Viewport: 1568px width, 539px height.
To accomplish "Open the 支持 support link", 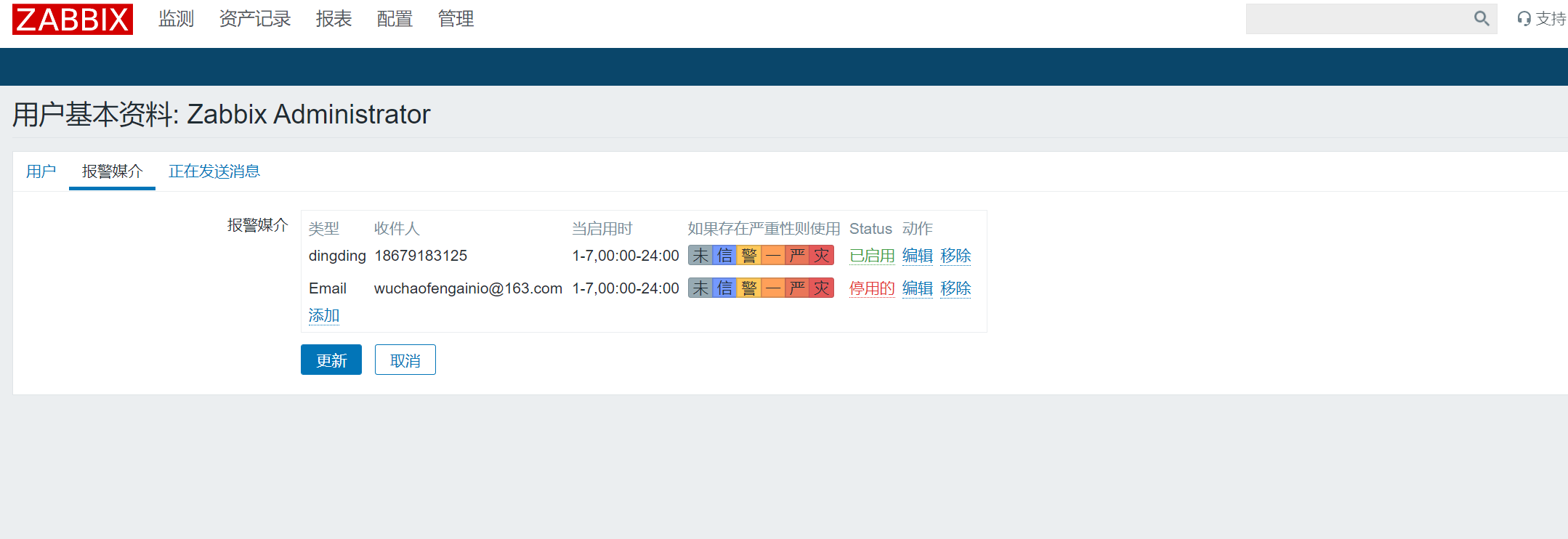I will [x=1541, y=19].
